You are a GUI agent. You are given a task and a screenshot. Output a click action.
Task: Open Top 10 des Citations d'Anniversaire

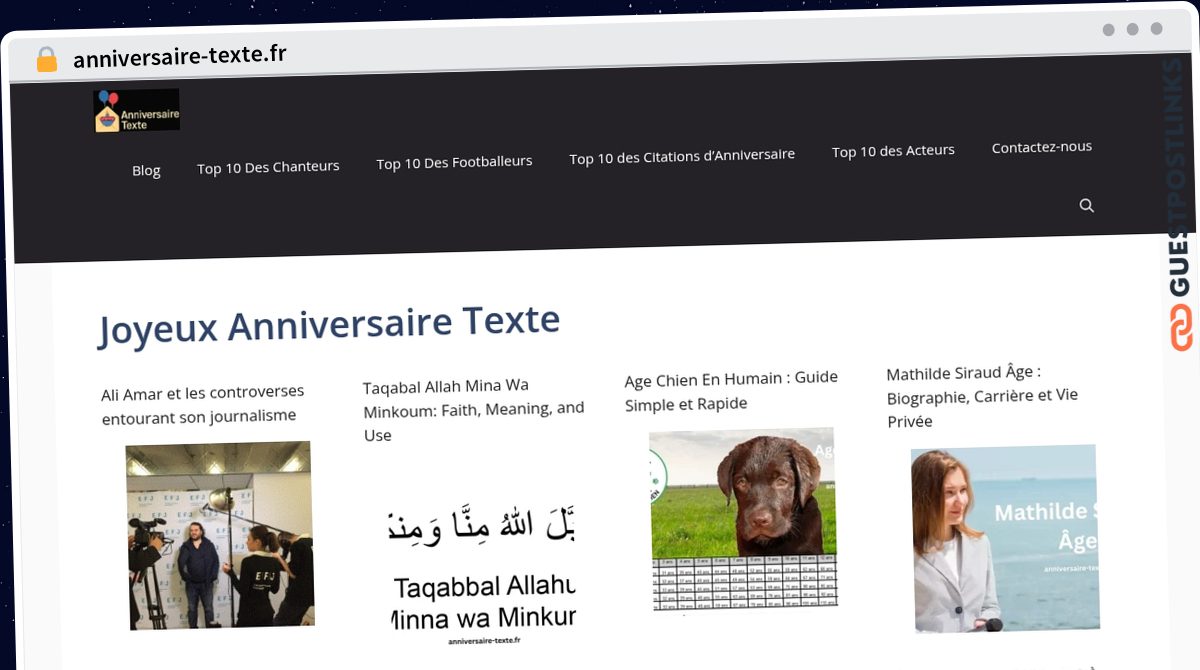tap(682, 156)
